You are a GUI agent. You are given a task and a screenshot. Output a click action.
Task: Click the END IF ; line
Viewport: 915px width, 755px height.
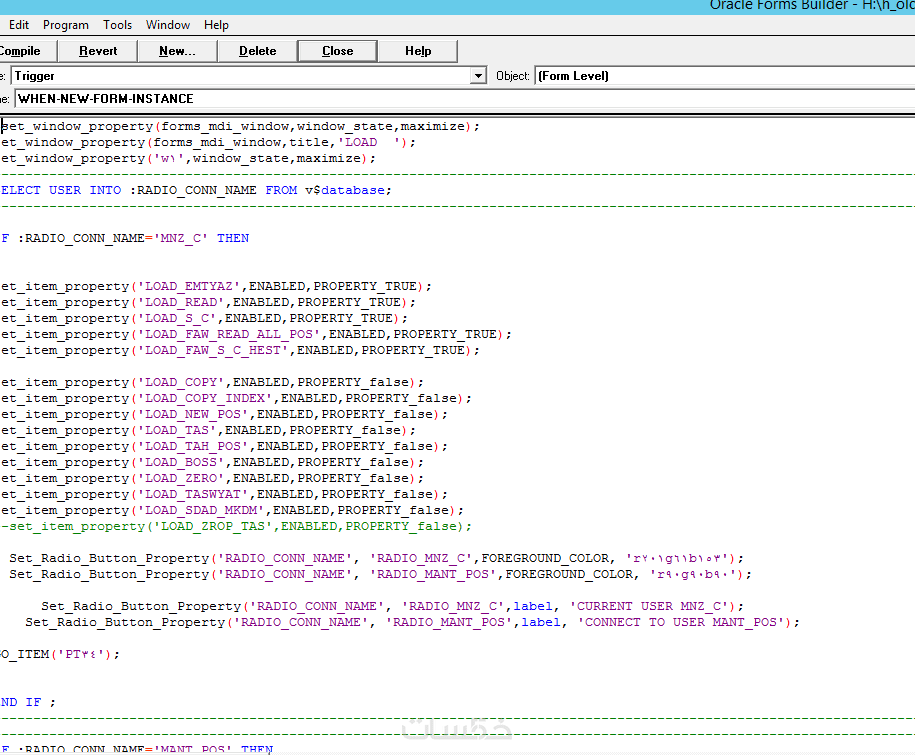click(28, 702)
